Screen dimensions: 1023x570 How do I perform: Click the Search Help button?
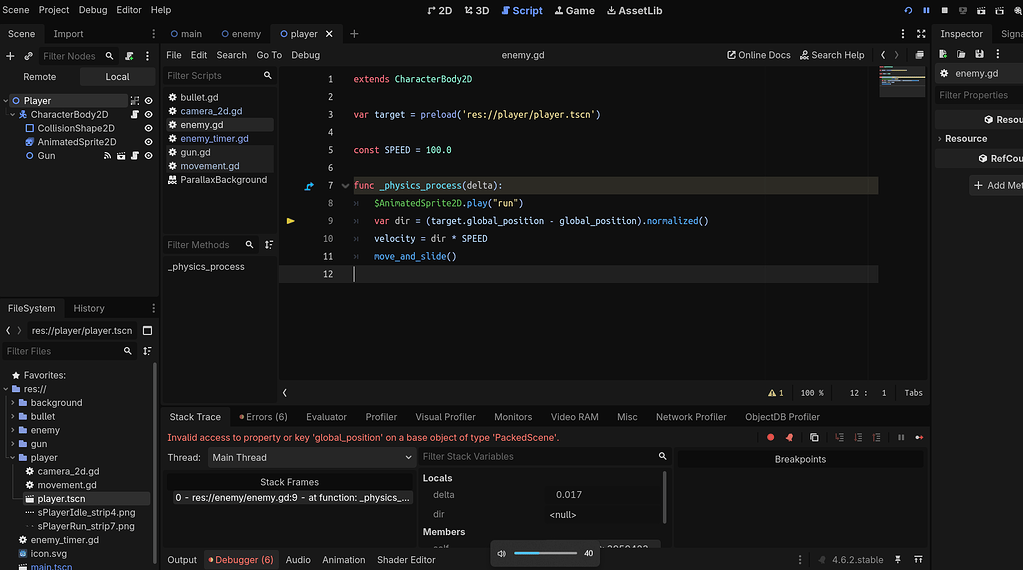pyautogui.click(x=832, y=55)
